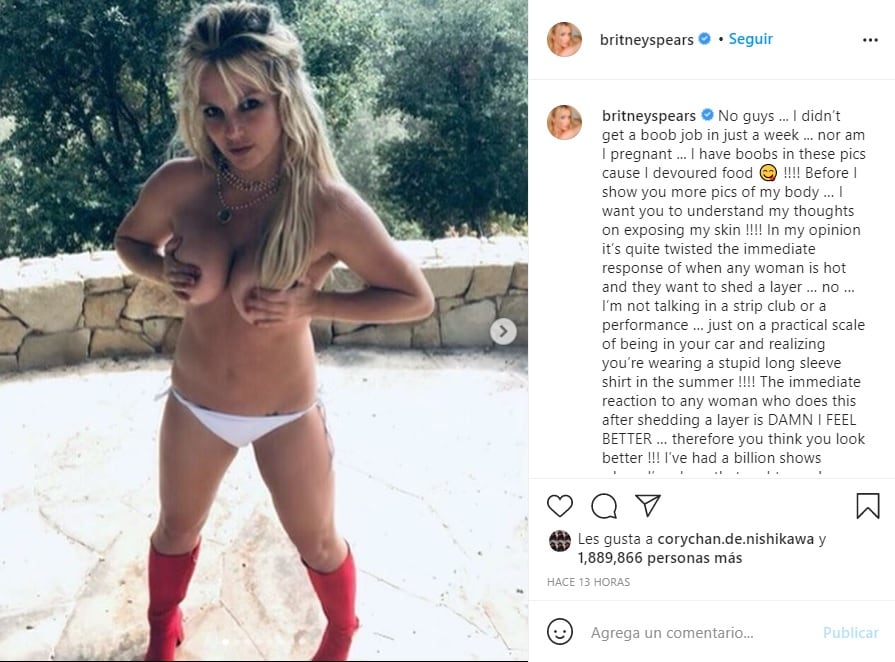Screen dimensions: 895x662
Task: Open britneyspears username in caption
Action: 648,116
